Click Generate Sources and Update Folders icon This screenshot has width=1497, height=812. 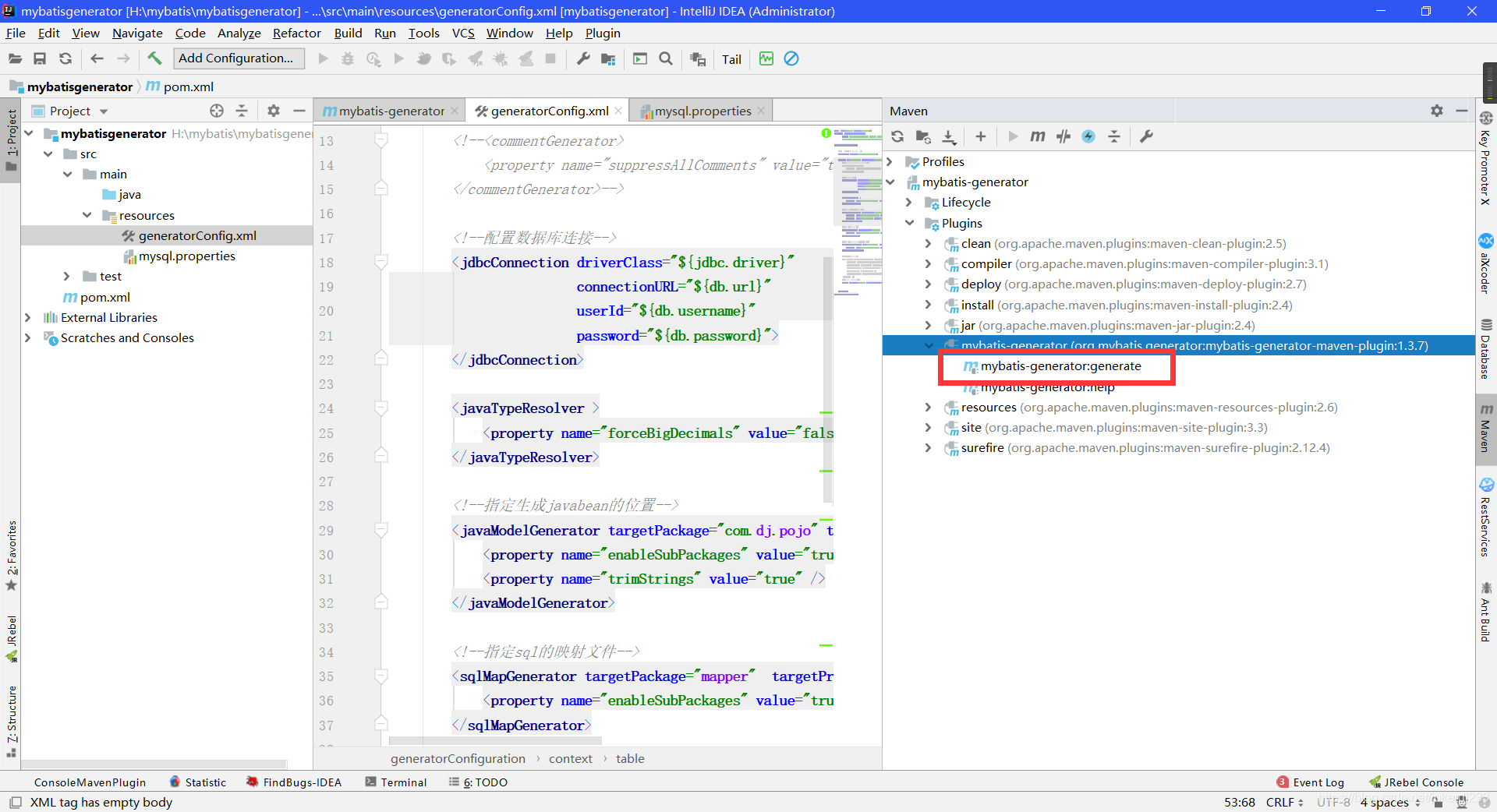(923, 136)
